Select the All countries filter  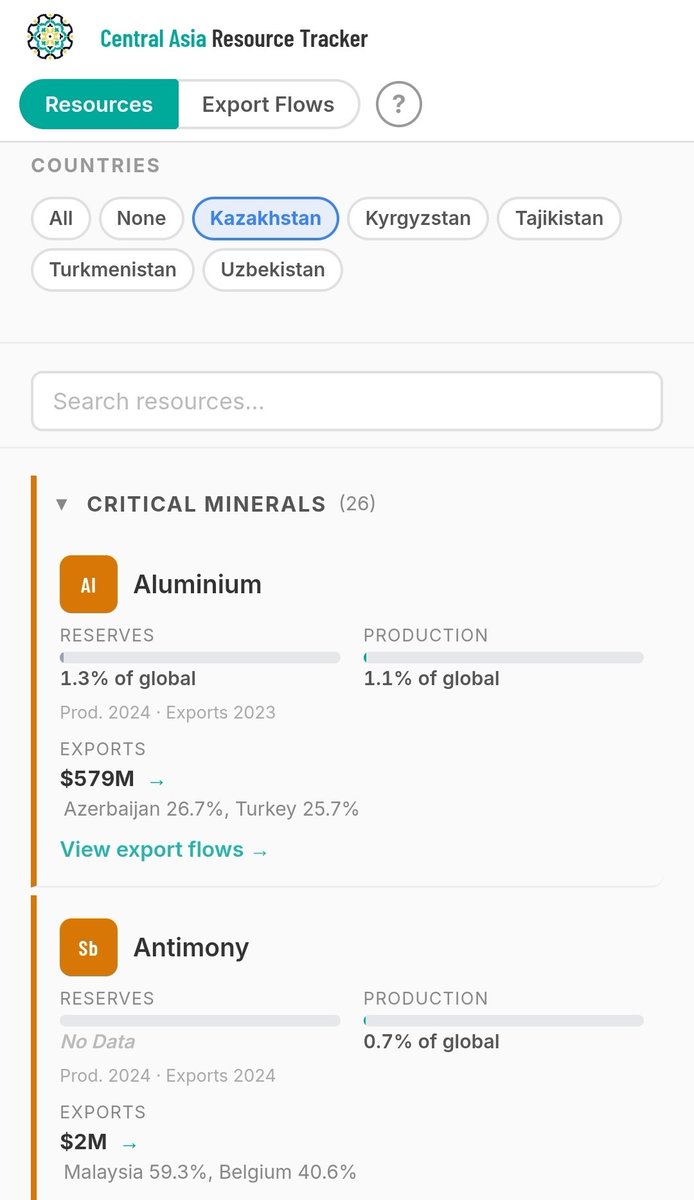[61, 218]
